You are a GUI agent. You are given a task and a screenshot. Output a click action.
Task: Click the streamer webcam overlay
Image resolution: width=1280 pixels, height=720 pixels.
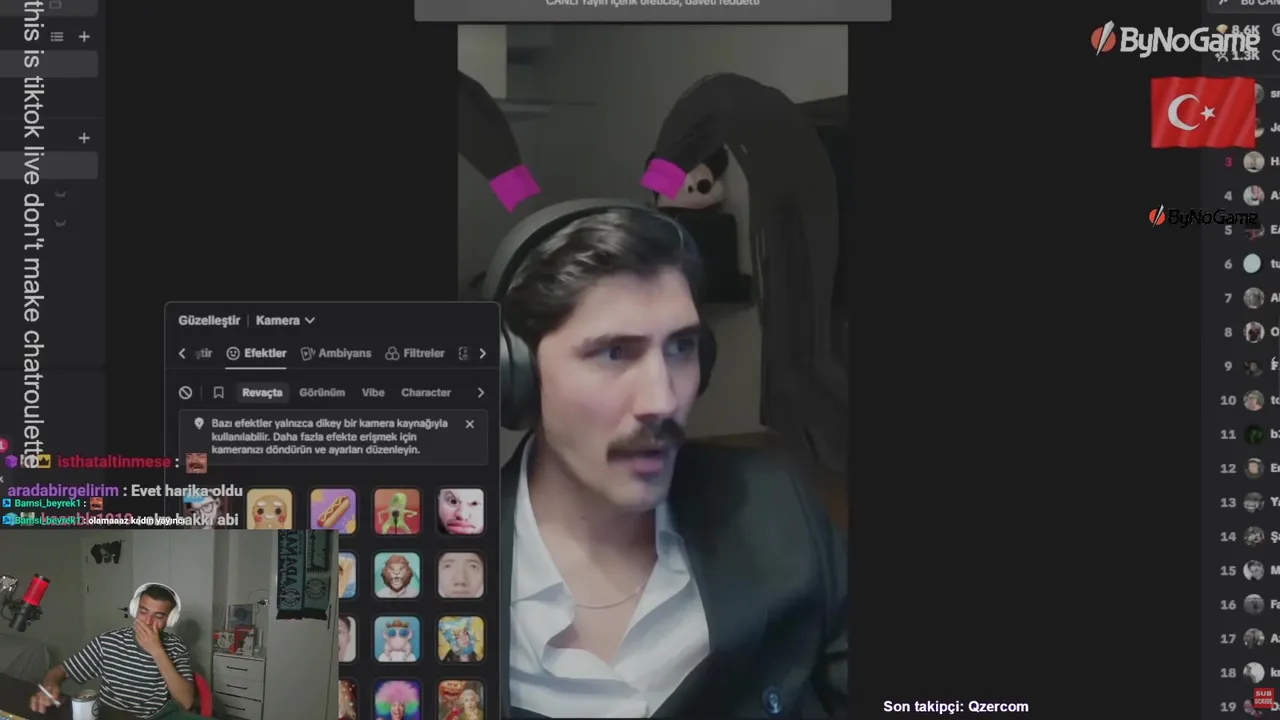click(x=169, y=624)
